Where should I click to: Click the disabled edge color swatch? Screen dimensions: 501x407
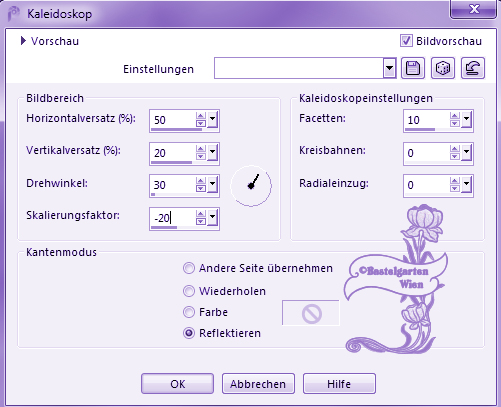[311, 313]
